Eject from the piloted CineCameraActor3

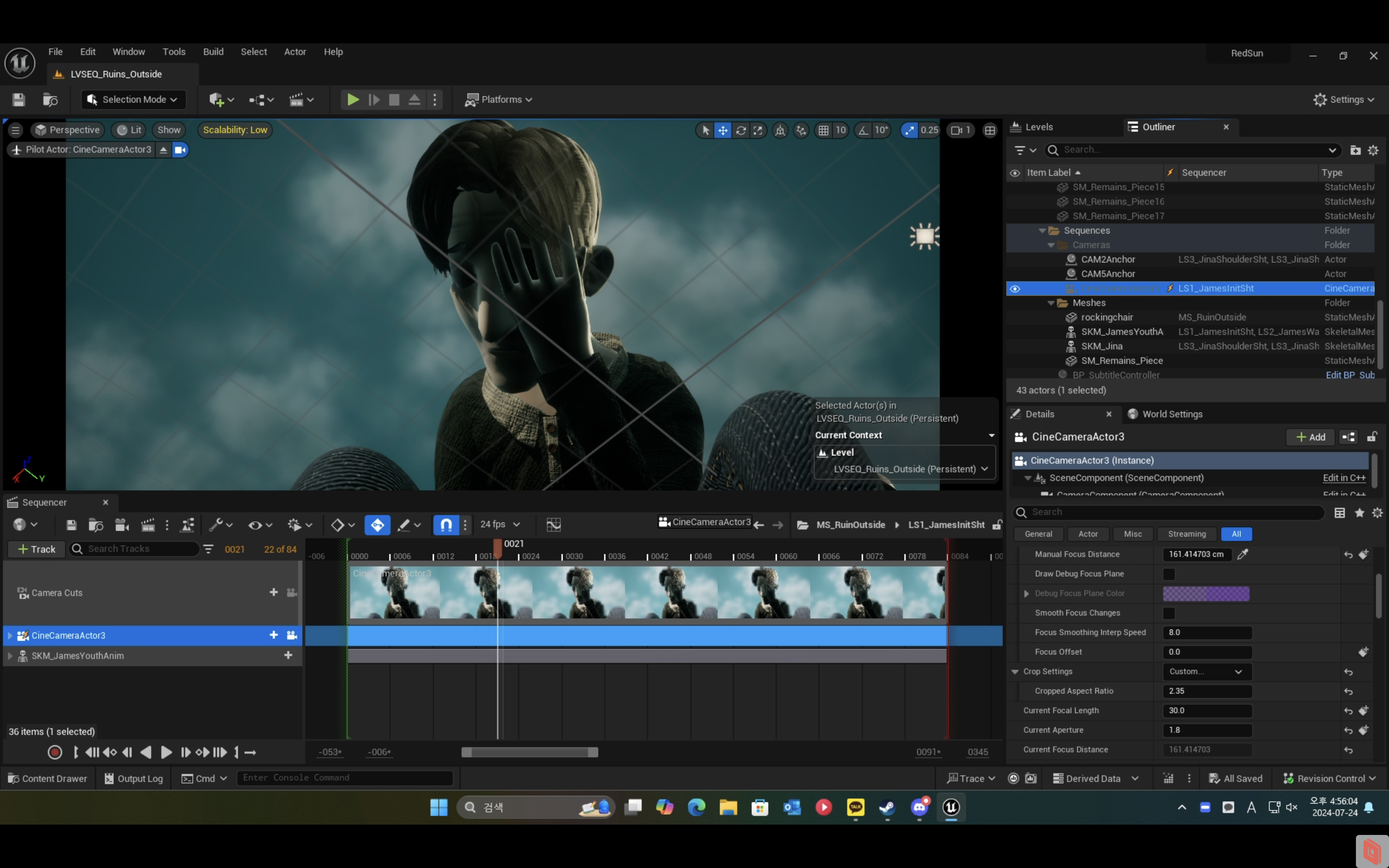tap(164, 150)
